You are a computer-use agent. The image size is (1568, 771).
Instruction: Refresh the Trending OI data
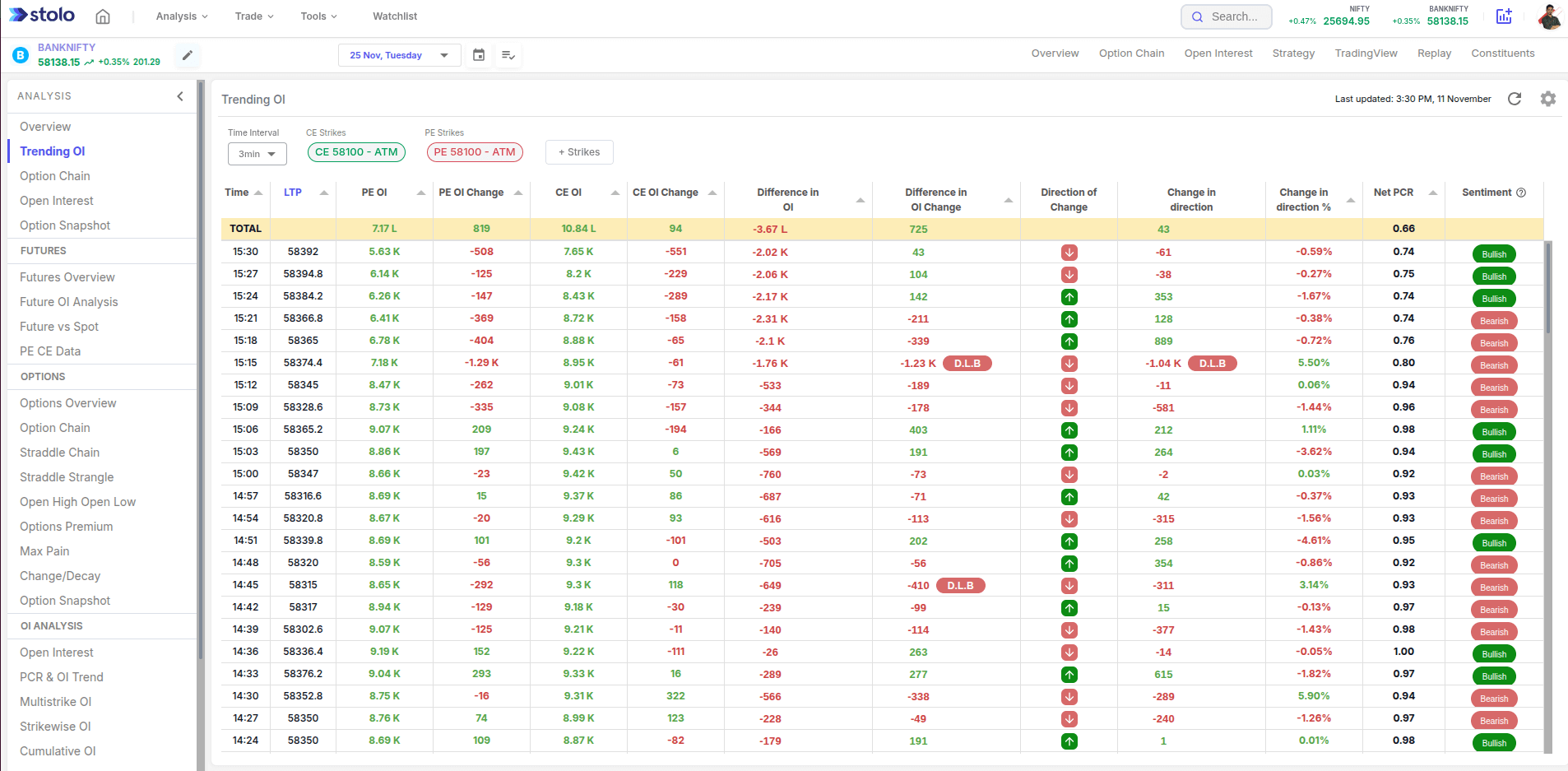[1514, 99]
